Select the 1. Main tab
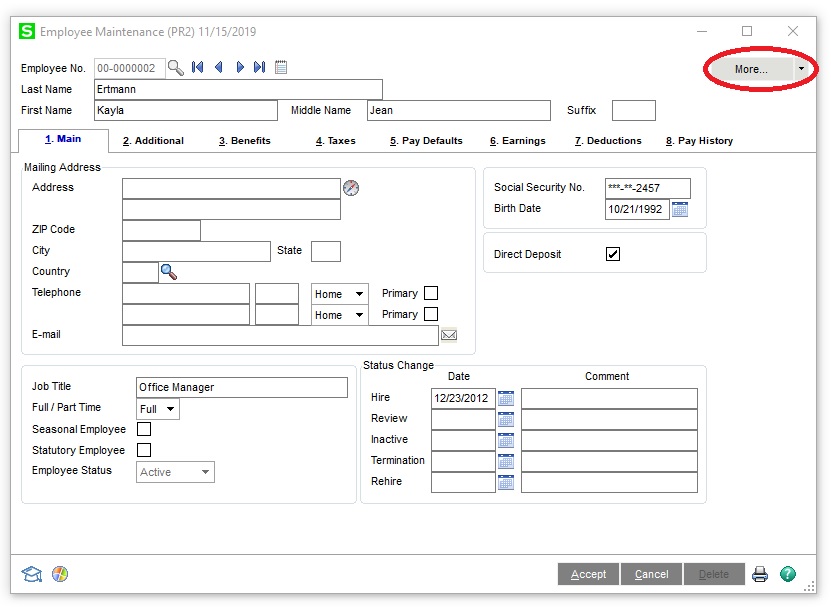This screenshot has width=831, height=612. point(63,139)
